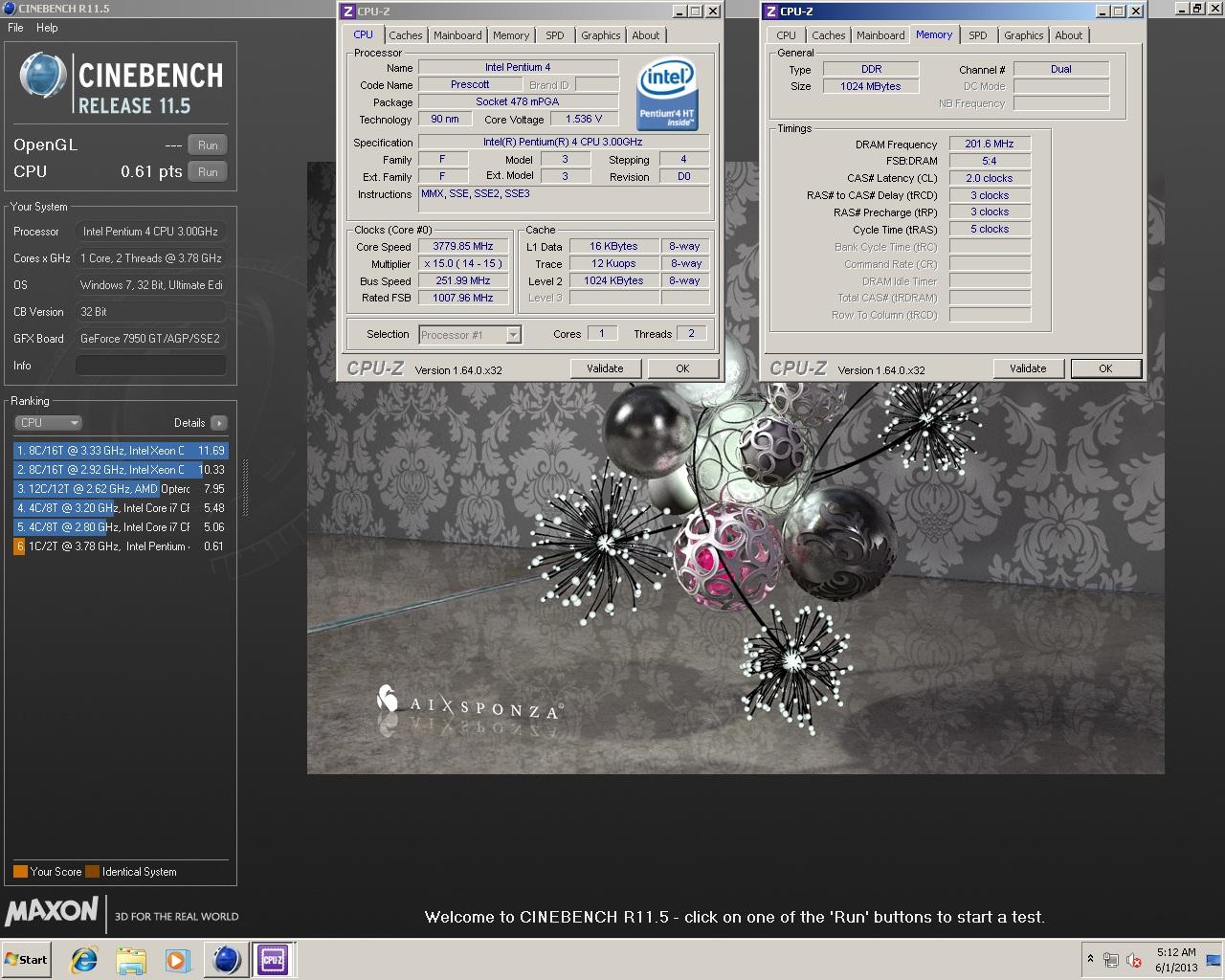Screen dimensions: 1225x980
Task: Switch to About tab in right CPU-Z window
Action: tap(1069, 35)
